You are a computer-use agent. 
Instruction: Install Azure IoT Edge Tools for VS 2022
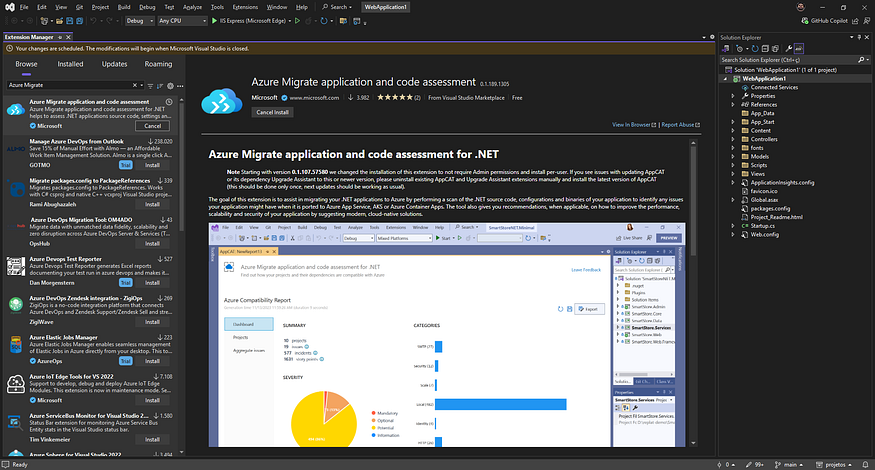click(x=152, y=400)
